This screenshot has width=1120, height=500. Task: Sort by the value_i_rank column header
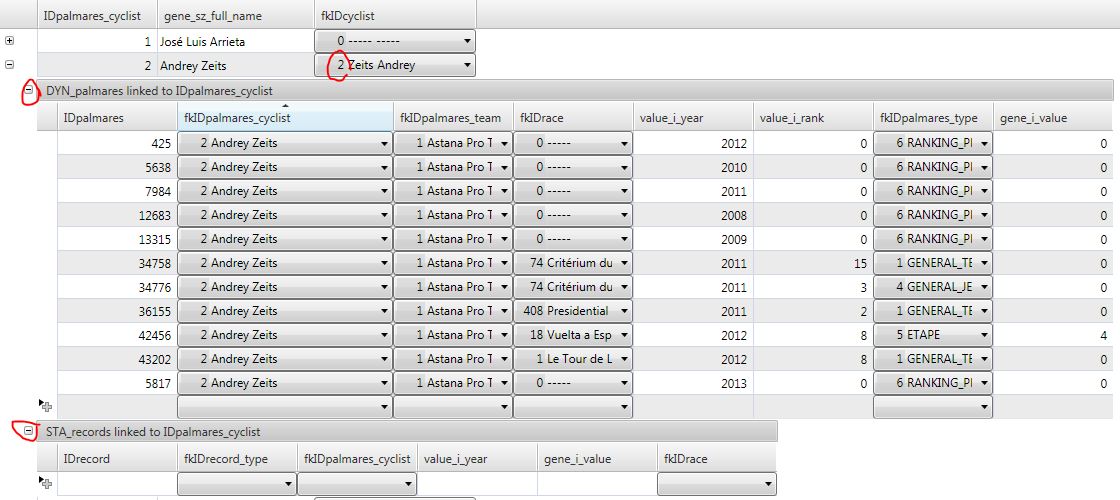[812, 117]
